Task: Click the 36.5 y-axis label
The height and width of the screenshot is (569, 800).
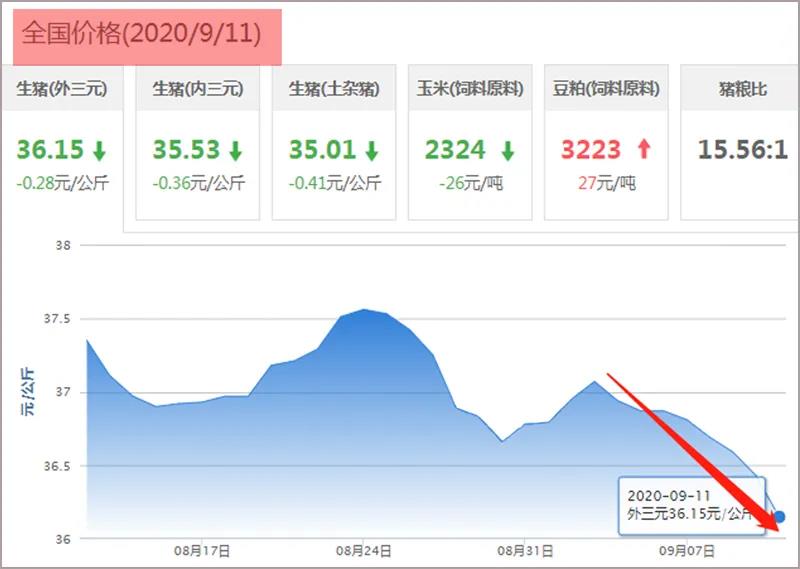Action: (57, 466)
